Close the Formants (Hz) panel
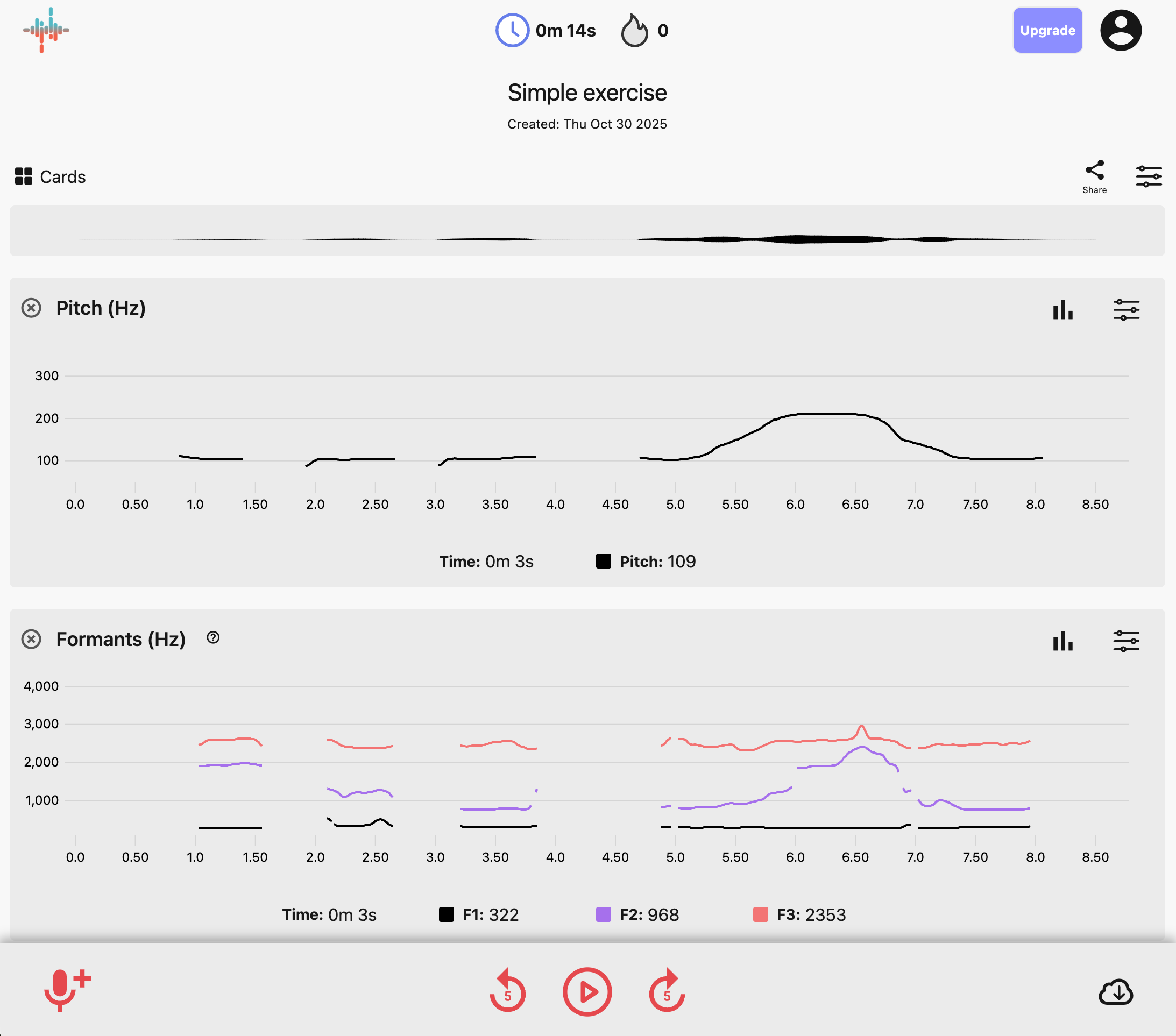This screenshot has height=1036, width=1176. [31, 639]
